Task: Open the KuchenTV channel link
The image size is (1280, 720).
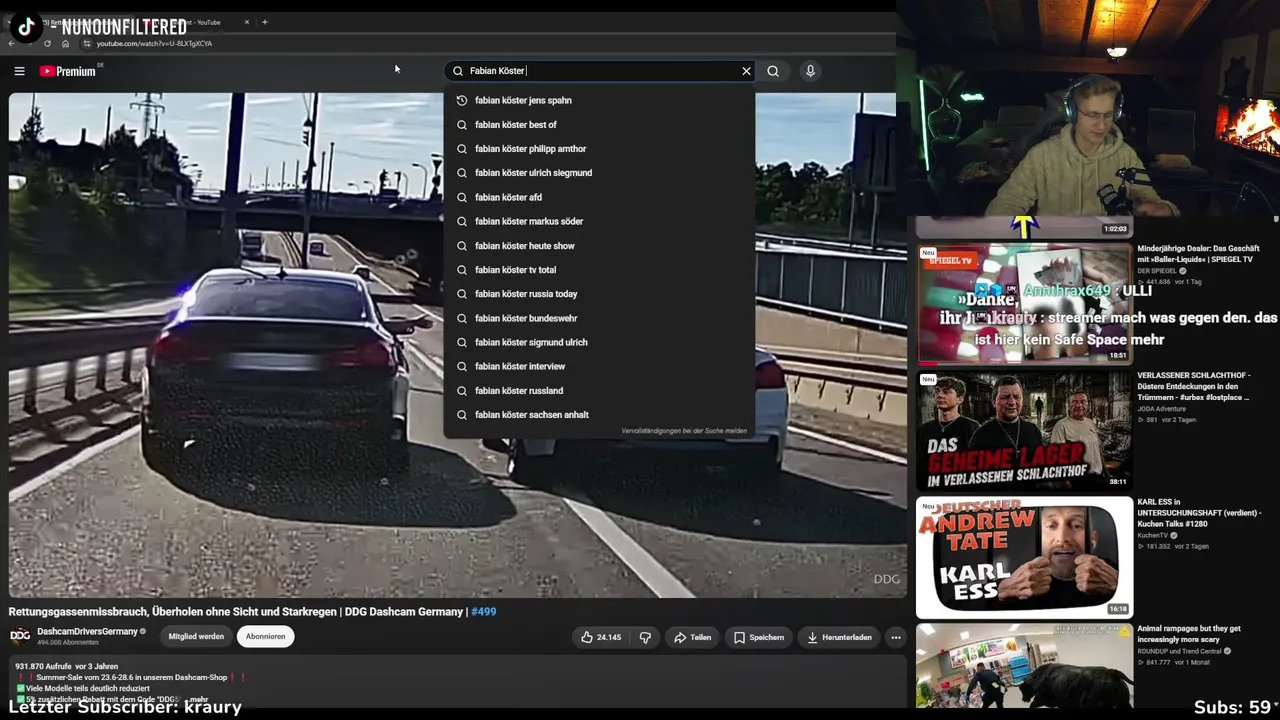Action: tap(1152, 536)
